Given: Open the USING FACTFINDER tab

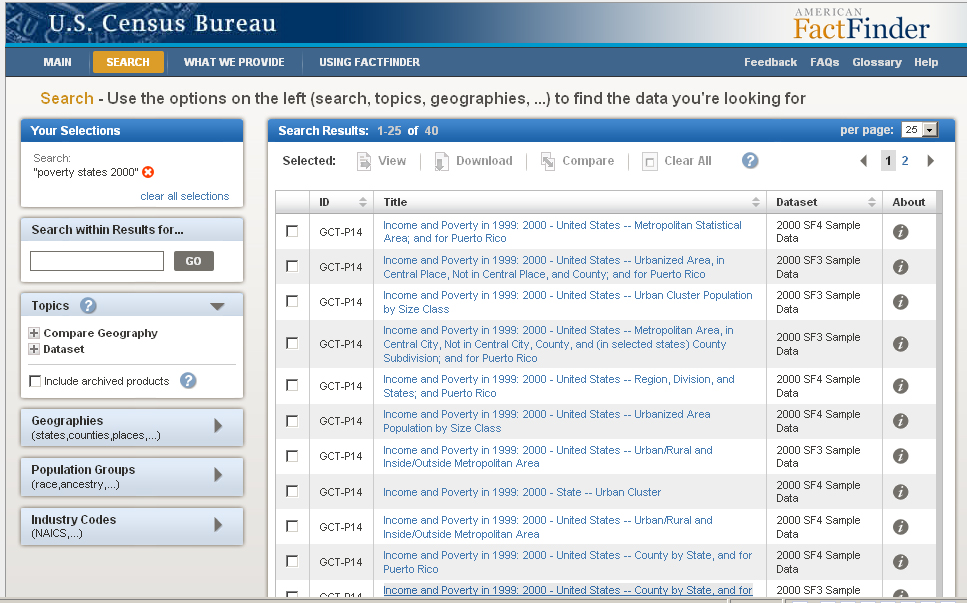Looking at the screenshot, I should pyautogui.click(x=369, y=62).
